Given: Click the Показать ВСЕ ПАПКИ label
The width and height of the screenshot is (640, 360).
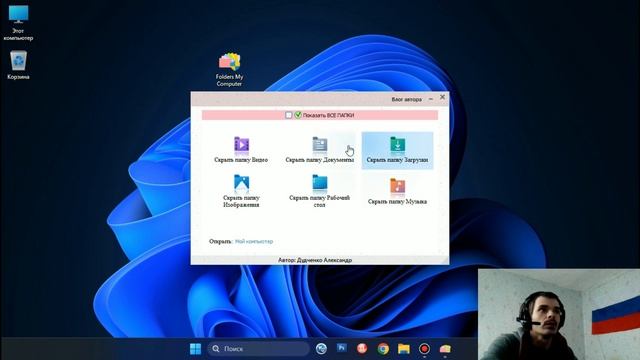Looking at the screenshot, I should click(x=328, y=116).
